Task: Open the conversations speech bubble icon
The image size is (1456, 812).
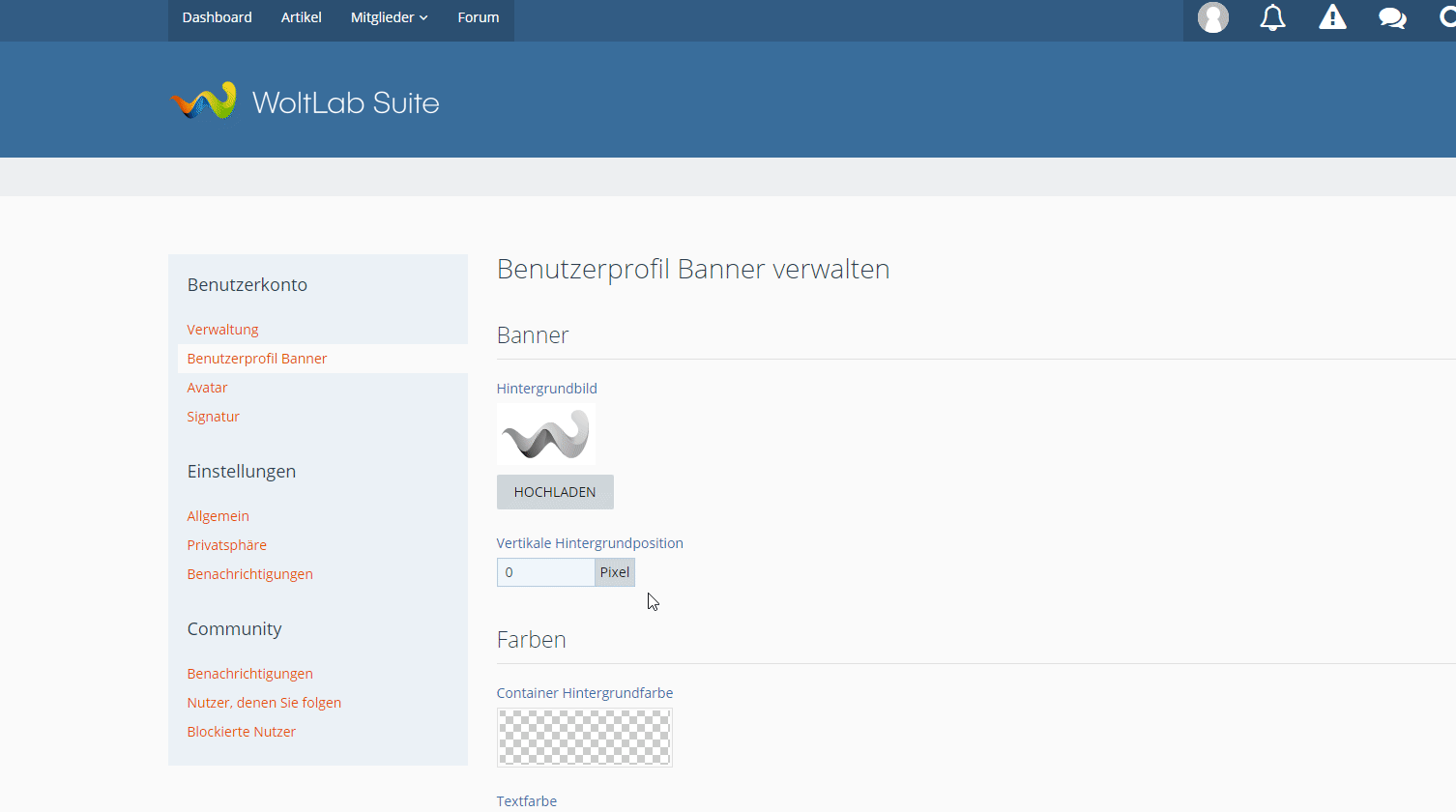Action: (x=1392, y=17)
